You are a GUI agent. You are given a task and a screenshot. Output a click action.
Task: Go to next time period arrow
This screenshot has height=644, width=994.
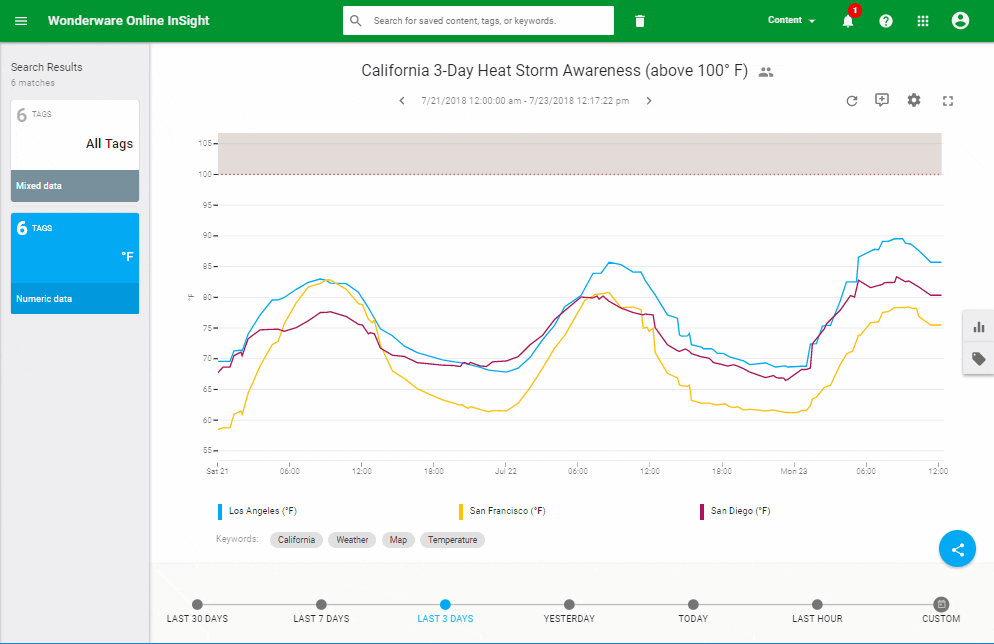tap(649, 101)
